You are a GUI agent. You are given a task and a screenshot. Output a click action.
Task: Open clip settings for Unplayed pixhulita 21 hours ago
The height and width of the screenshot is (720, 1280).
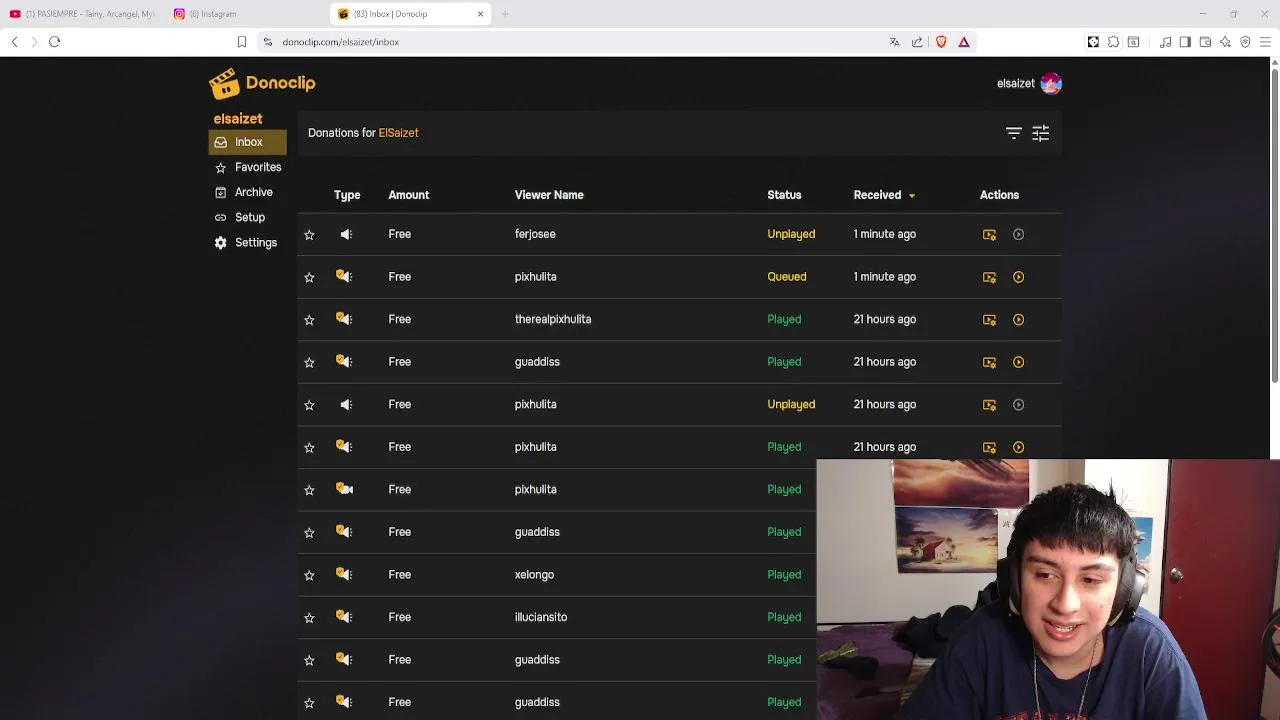(989, 404)
